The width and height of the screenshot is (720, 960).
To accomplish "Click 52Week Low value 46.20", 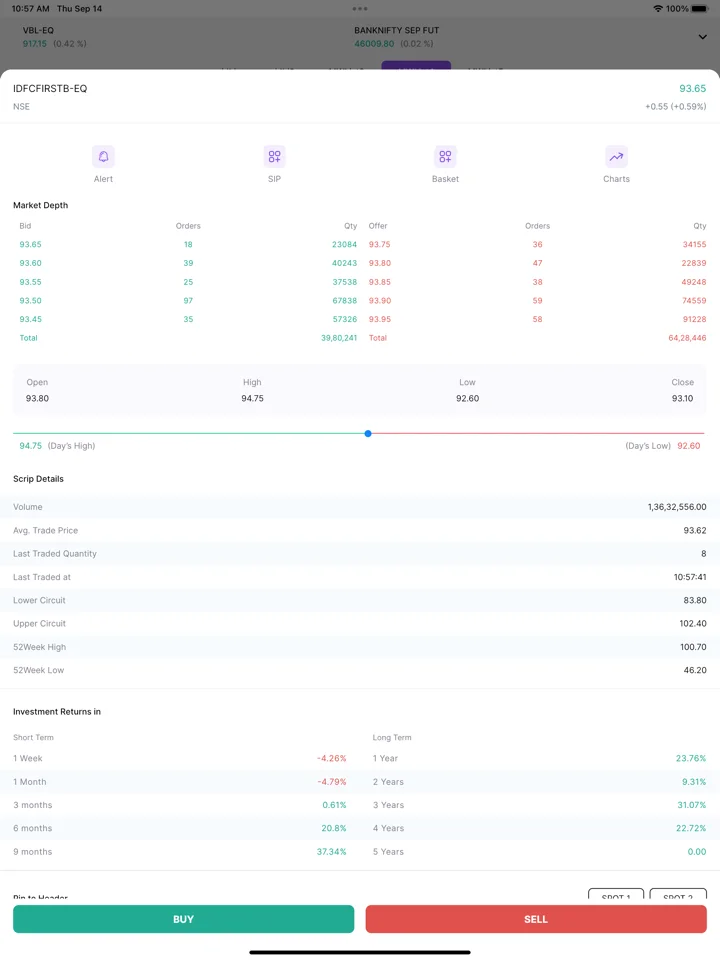I will pos(695,670).
